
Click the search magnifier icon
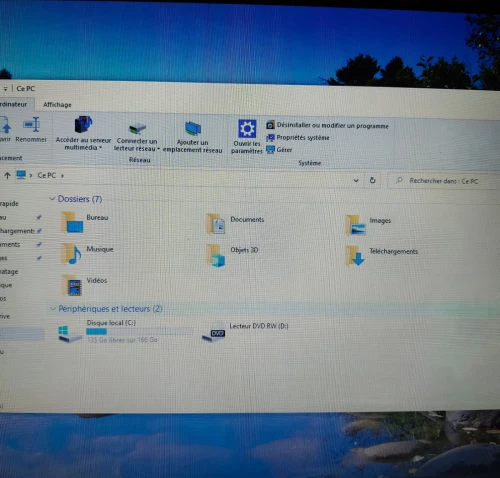399,180
